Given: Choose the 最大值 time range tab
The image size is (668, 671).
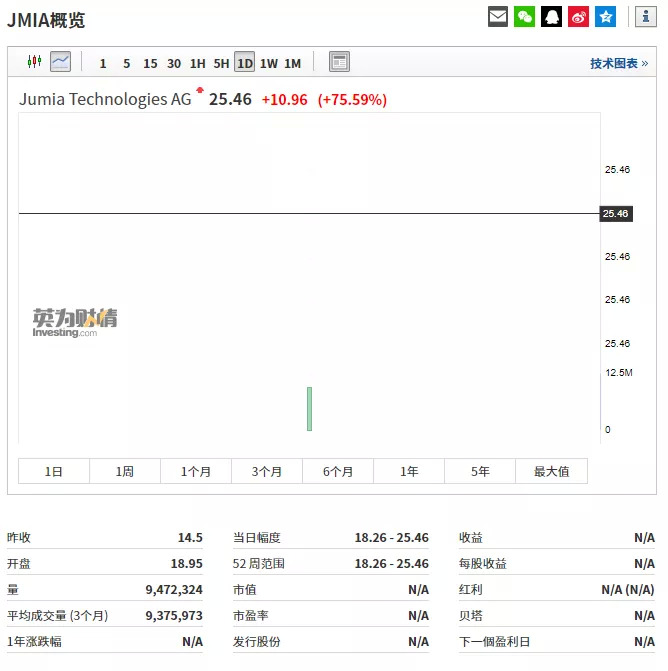Looking at the screenshot, I should [552, 471].
